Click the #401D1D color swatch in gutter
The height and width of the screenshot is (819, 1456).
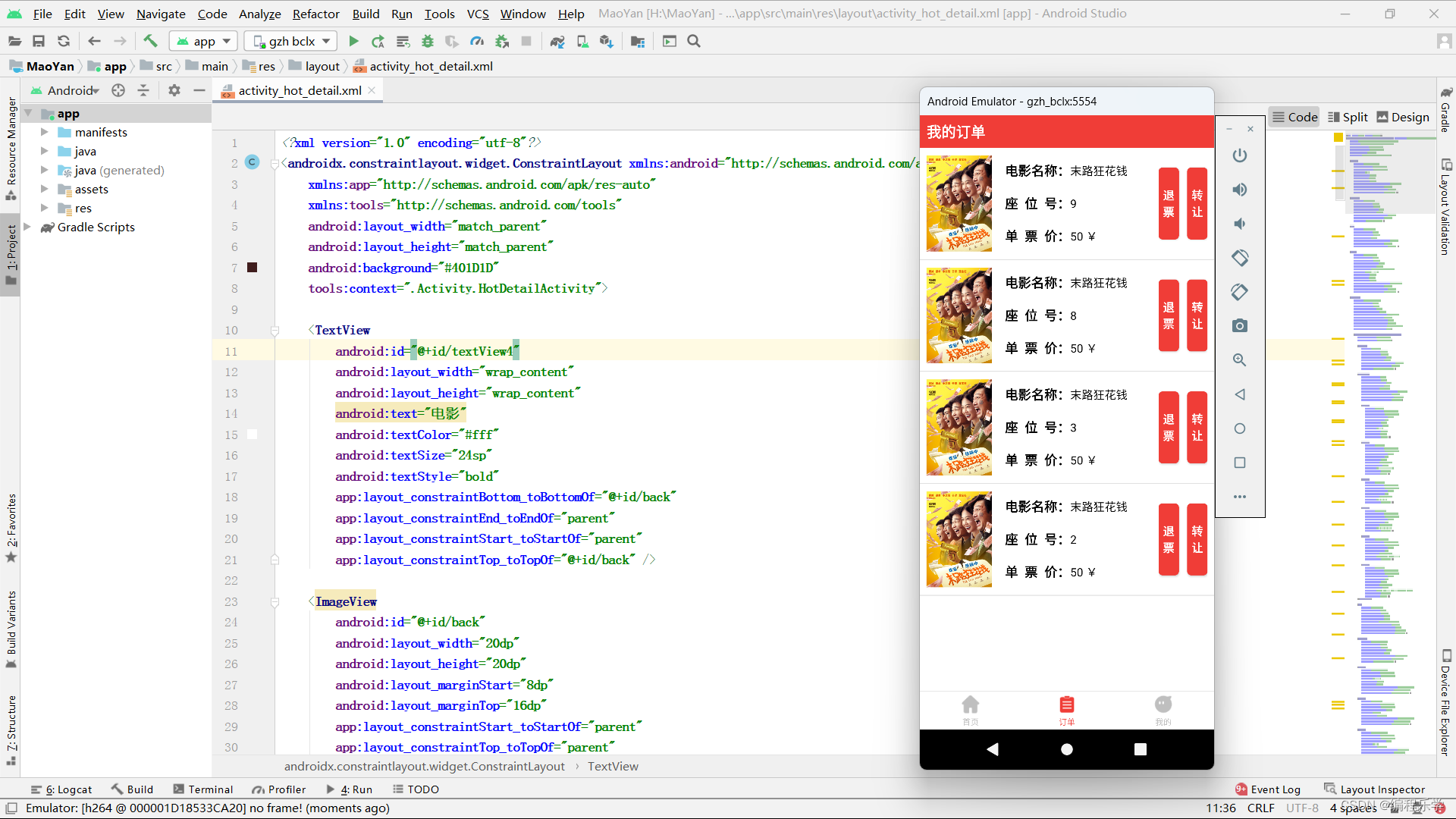(x=253, y=268)
